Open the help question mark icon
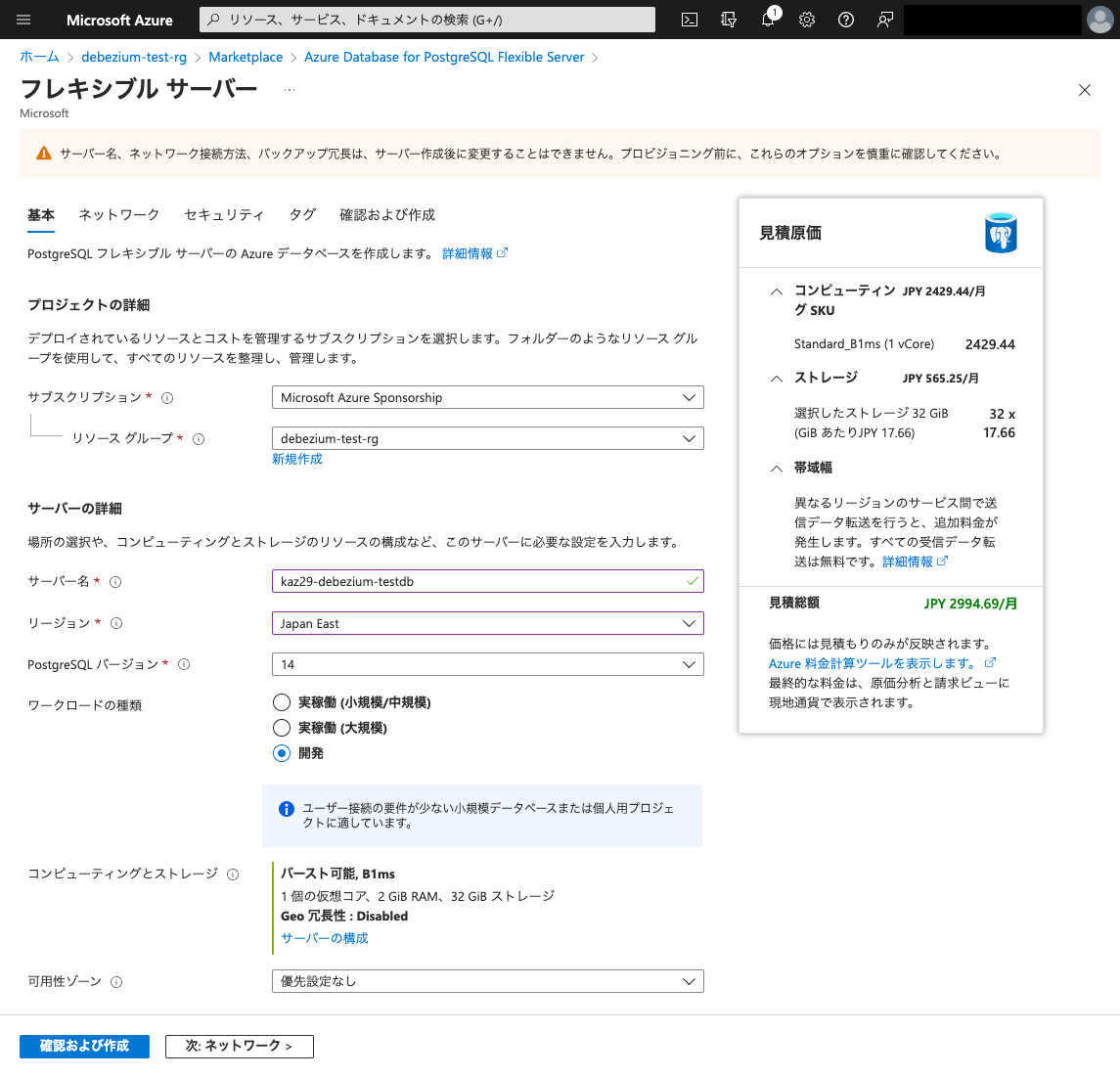 point(846,20)
